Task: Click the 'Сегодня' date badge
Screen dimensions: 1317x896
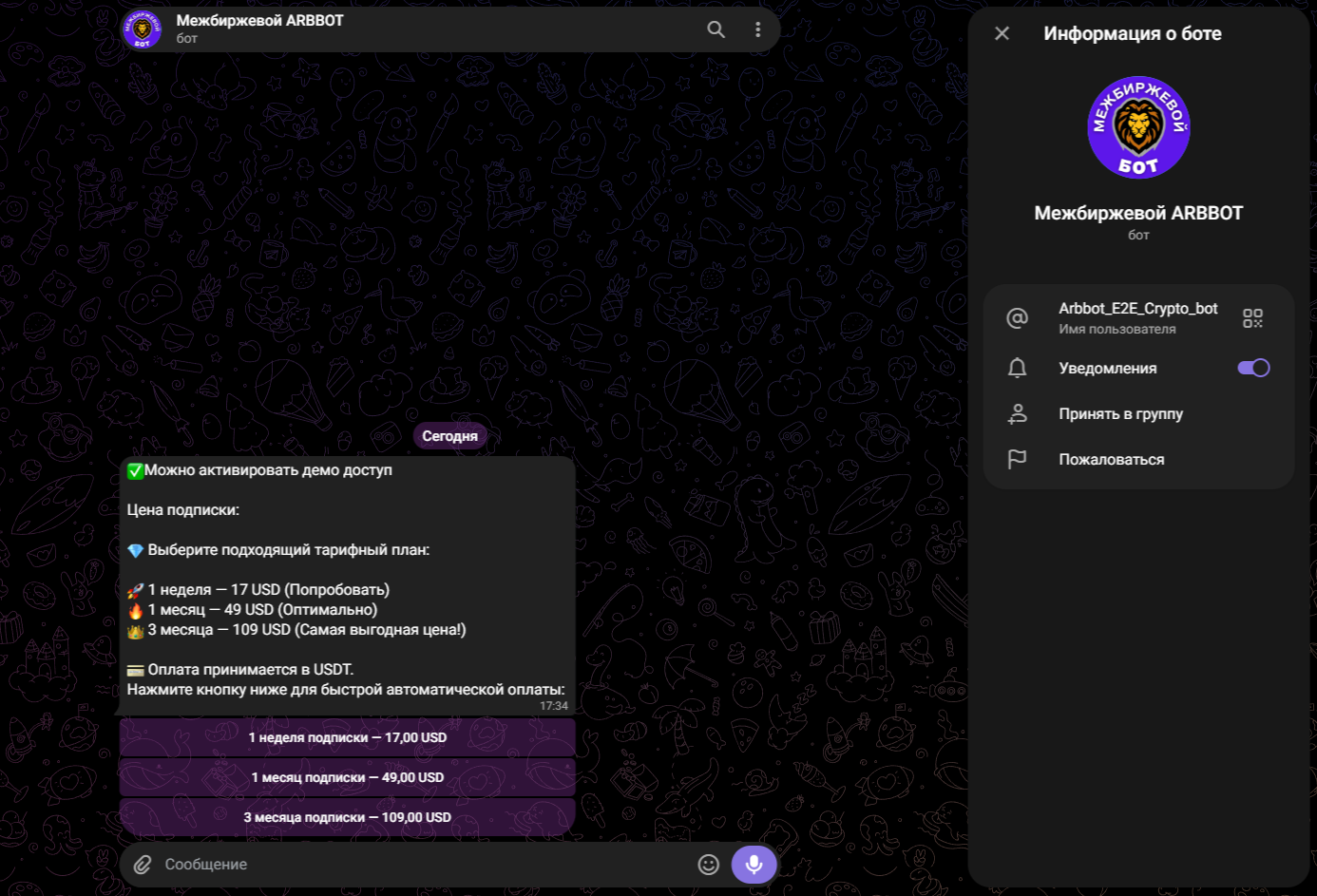Action: (x=450, y=436)
